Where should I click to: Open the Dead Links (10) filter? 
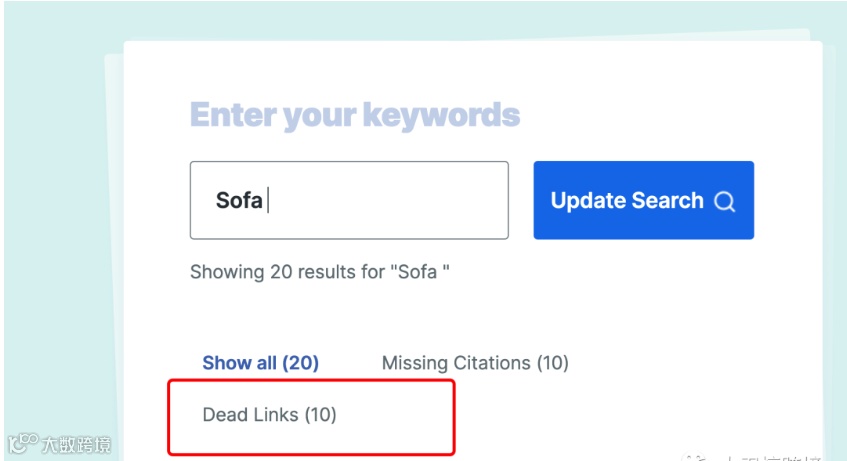(x=269, y=414)
